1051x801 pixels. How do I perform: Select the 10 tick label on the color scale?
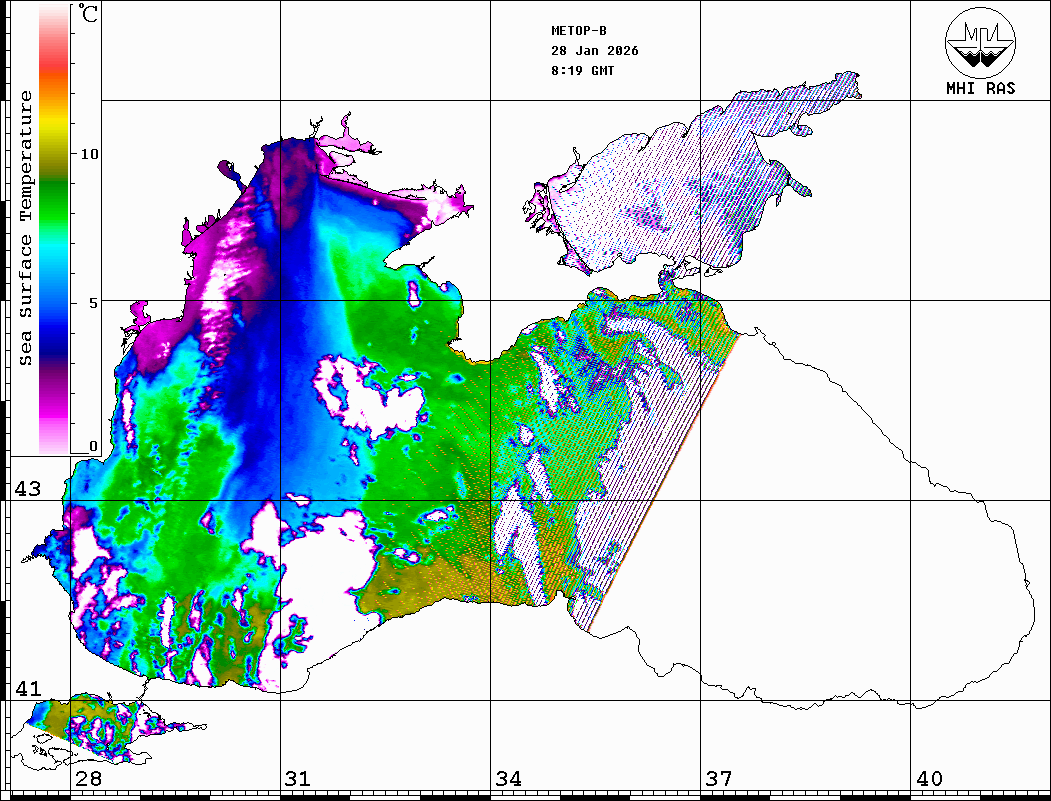click(x=90, y=155)
